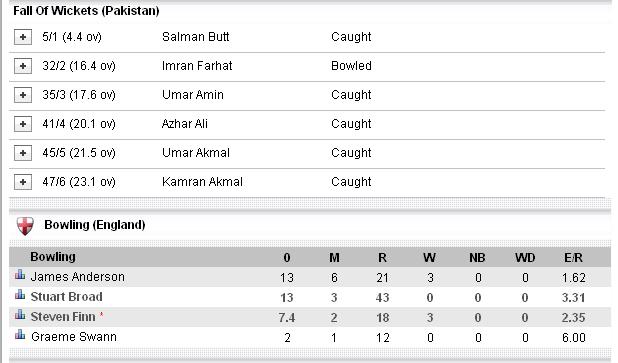
Task: Click the E/R column header
Action: pos(573,258)
